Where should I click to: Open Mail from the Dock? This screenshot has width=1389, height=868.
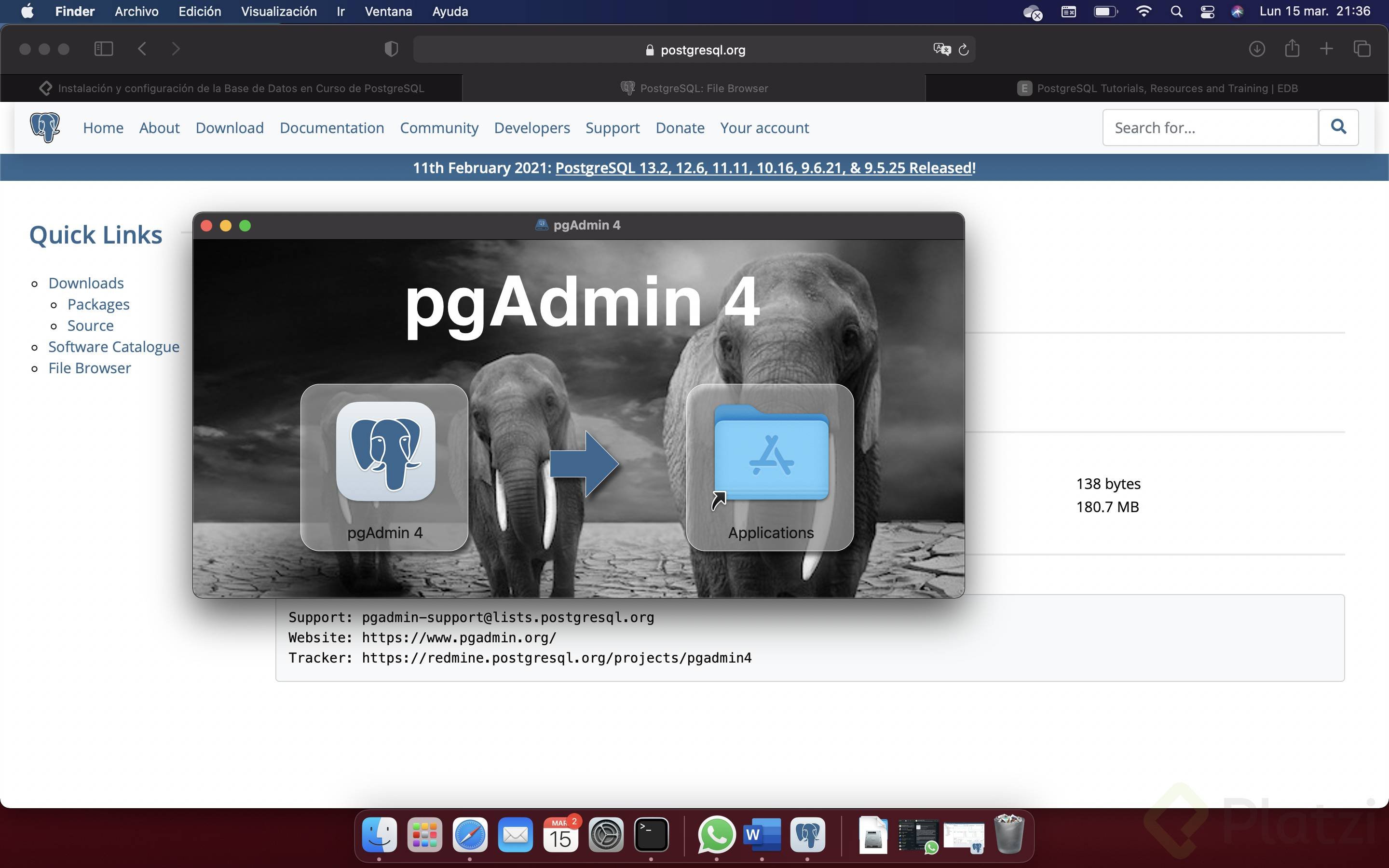[x=516, y=835]
